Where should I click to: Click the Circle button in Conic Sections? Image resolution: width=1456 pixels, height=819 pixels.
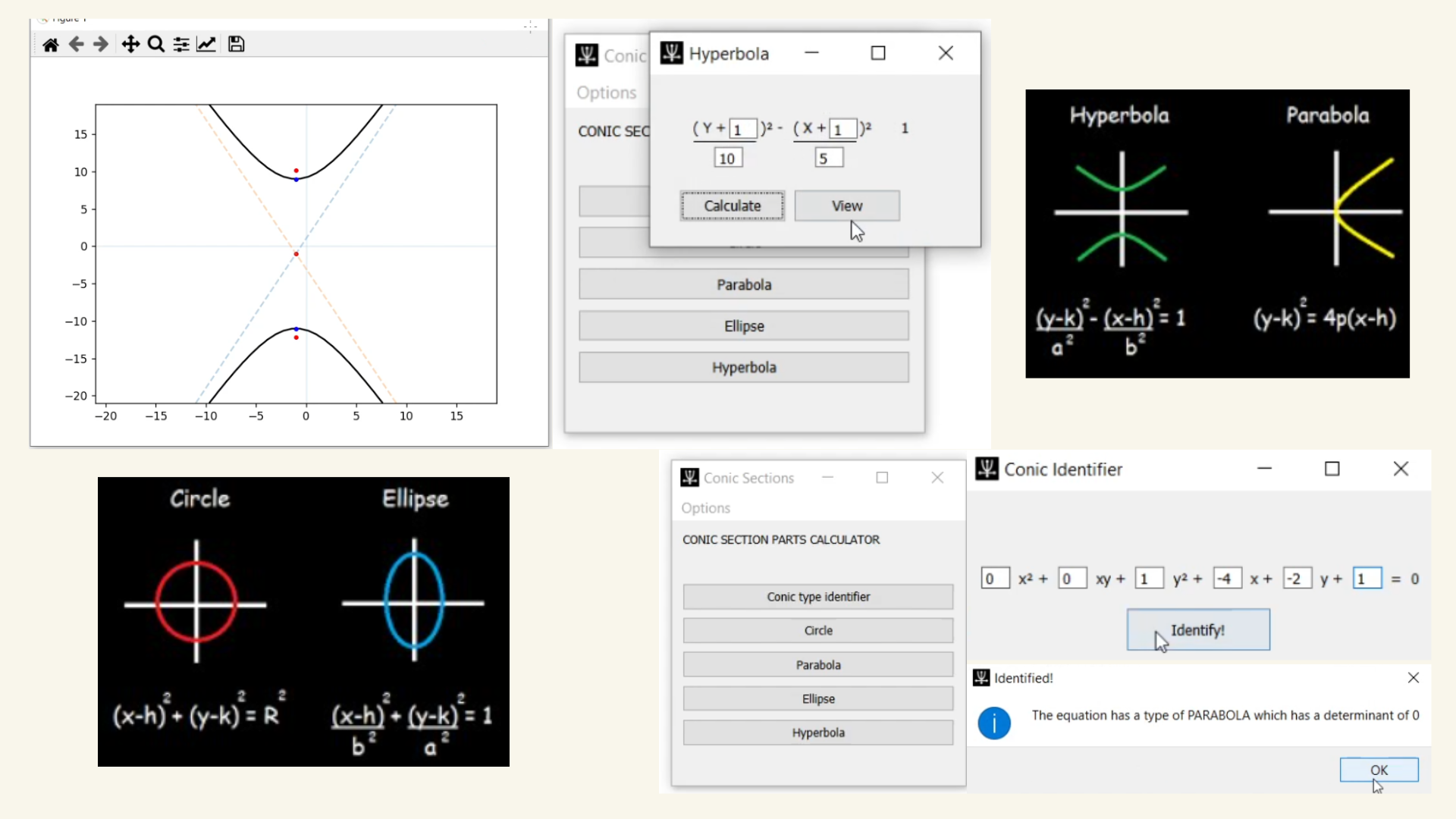coord(817,631)
